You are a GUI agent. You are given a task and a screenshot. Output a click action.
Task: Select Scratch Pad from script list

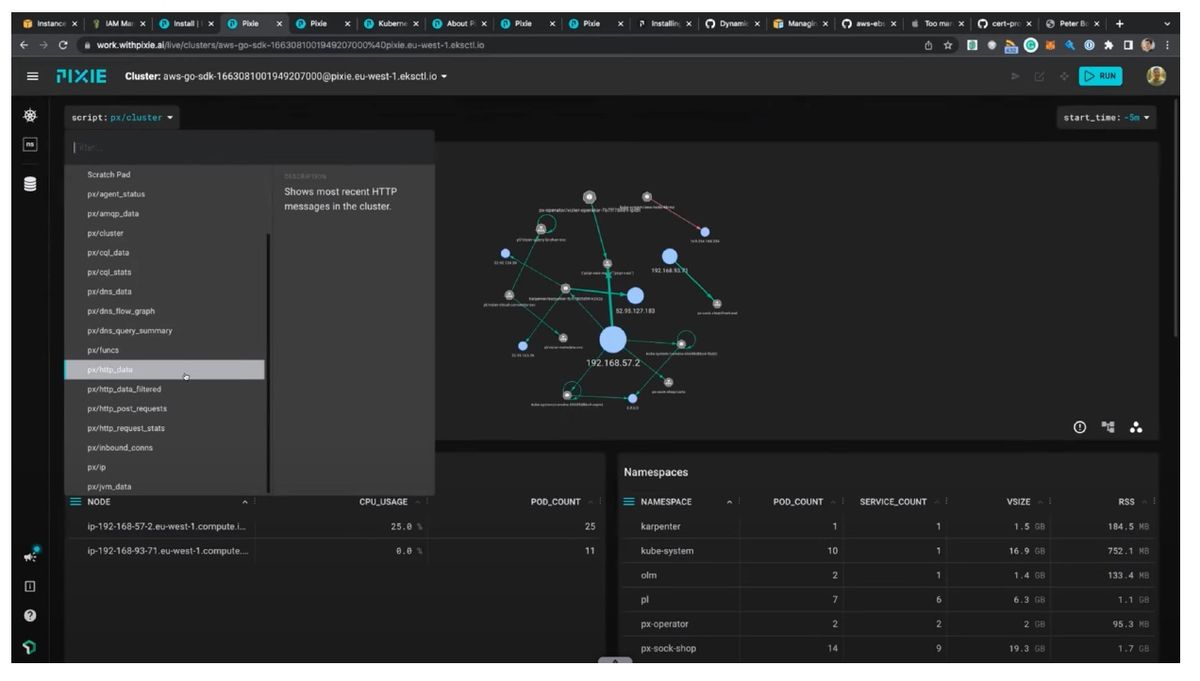(165, 175)
